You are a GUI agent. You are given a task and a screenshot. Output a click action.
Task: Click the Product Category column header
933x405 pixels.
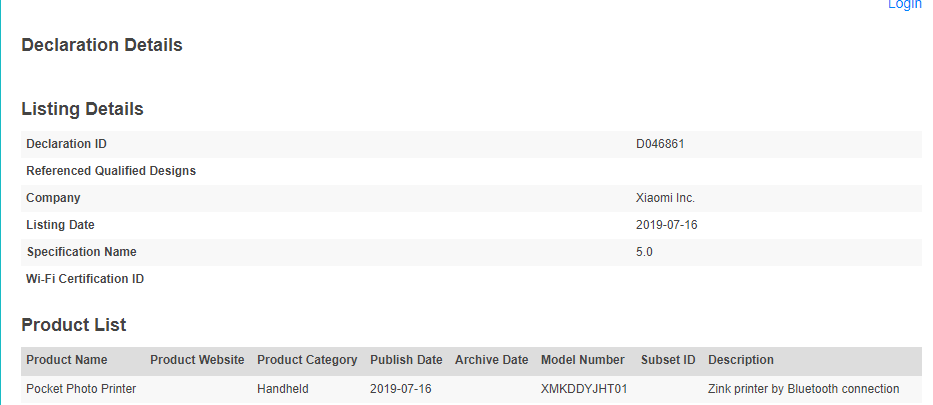(x=307, y=360)
